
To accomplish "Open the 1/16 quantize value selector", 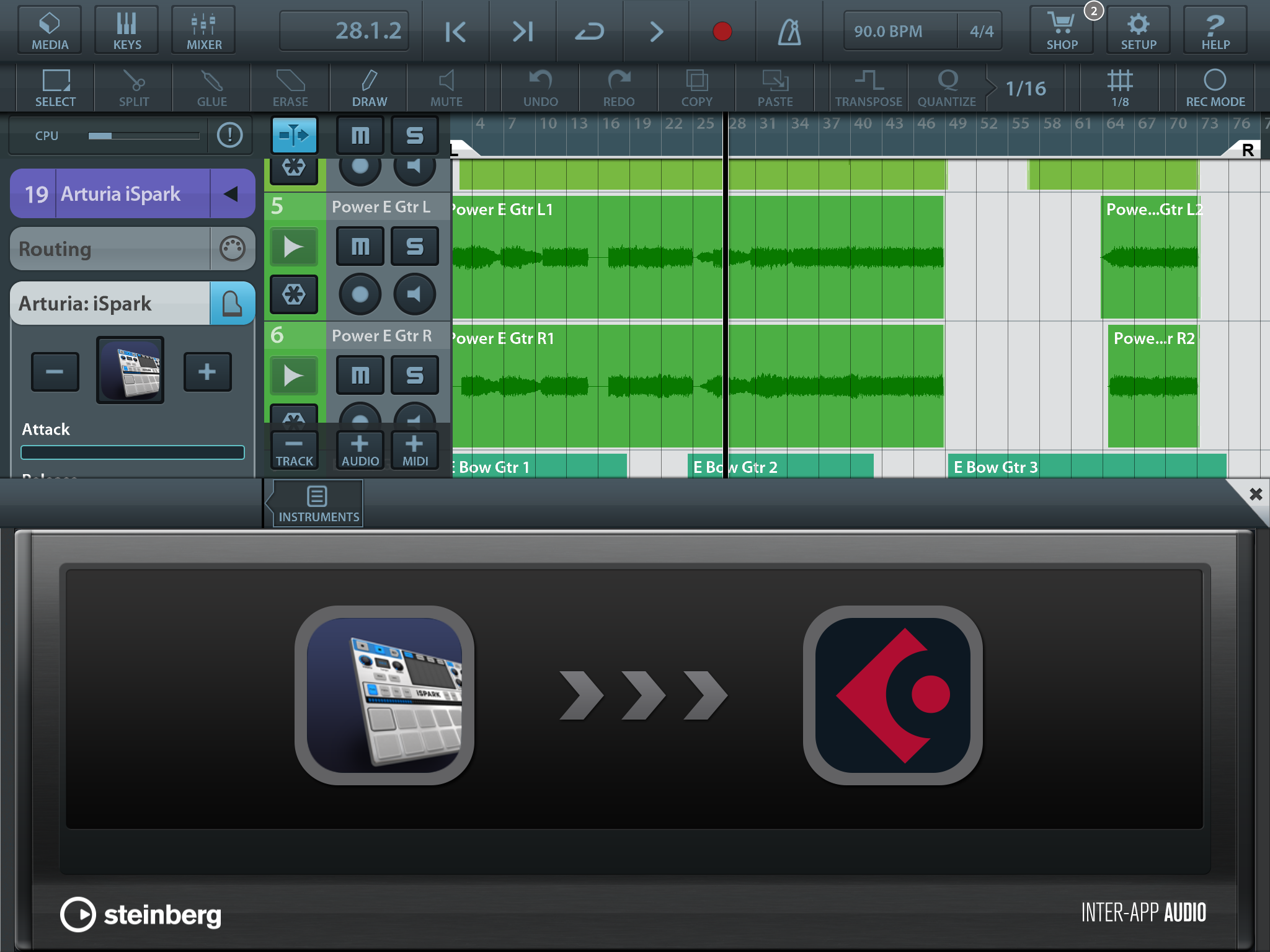I will coord(1026,88).
